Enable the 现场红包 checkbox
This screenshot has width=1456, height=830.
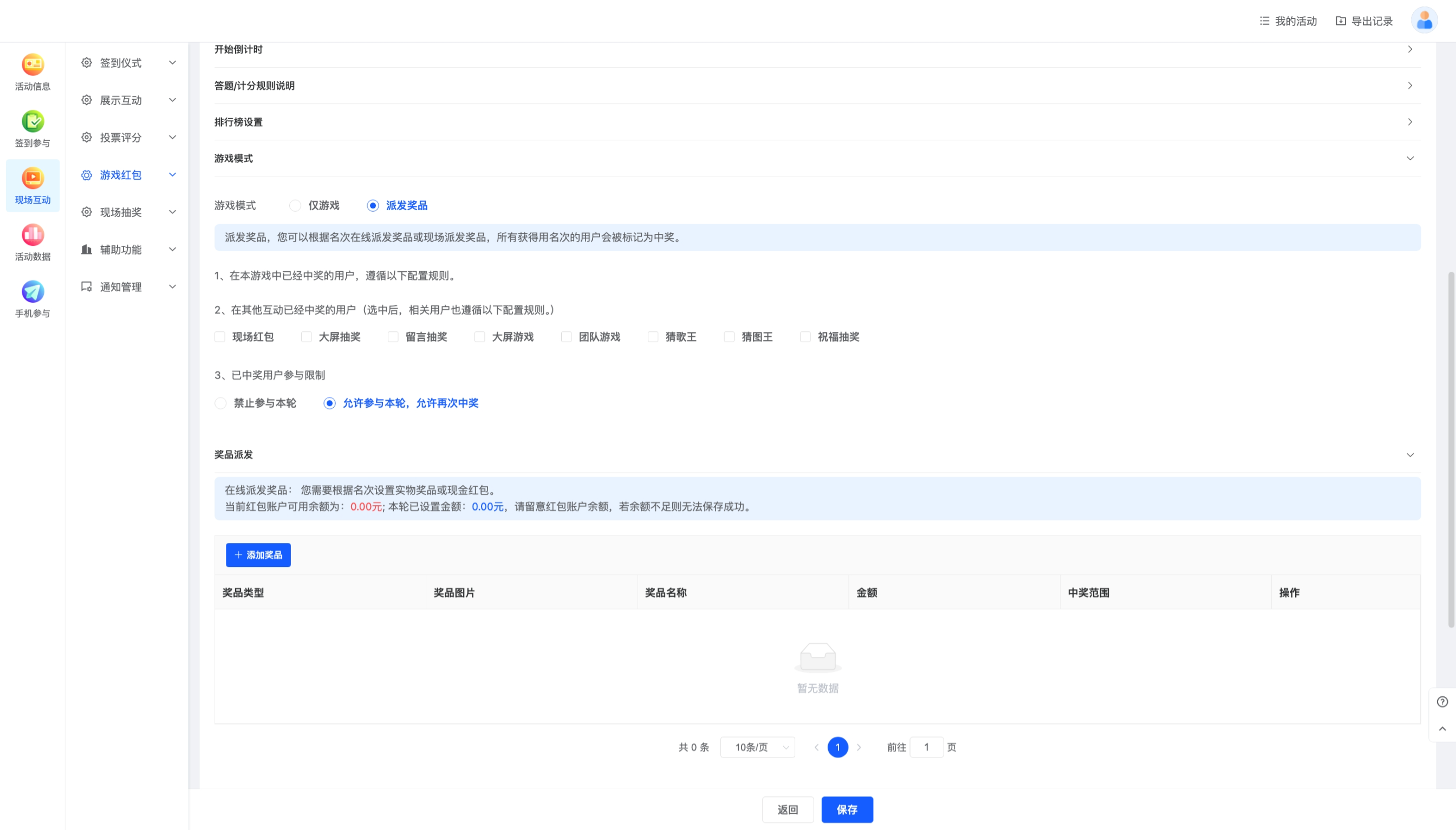pyautogui.click(x=220, y=336)
